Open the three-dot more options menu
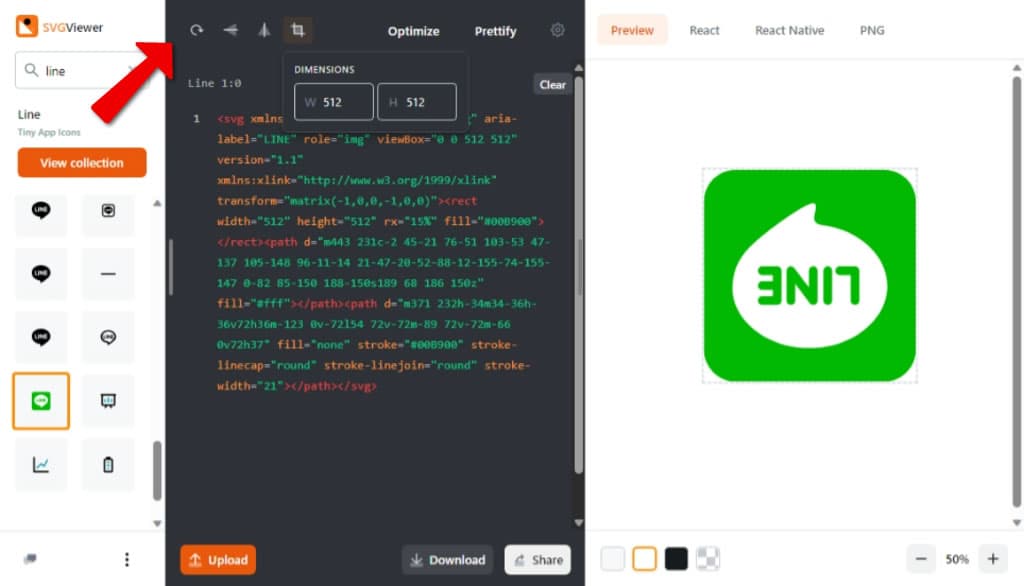Image resolution: width=1024 pixels, height=586 pixels. 127,559
